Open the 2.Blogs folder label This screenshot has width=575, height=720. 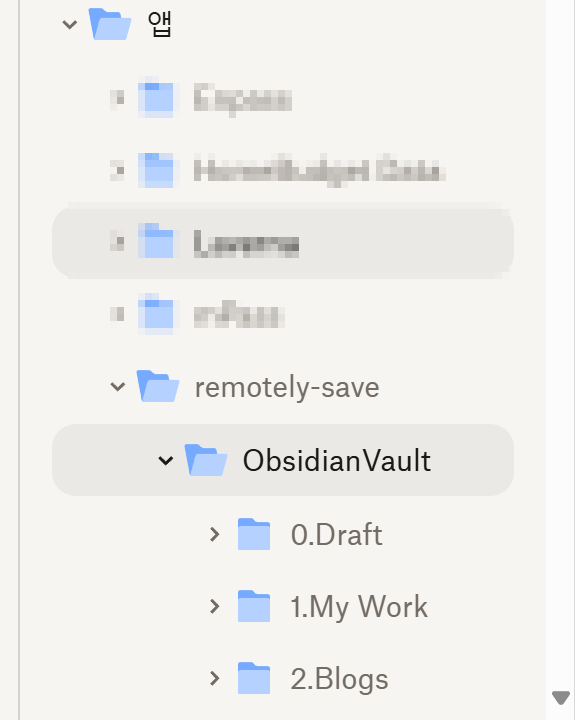point(339,680)
